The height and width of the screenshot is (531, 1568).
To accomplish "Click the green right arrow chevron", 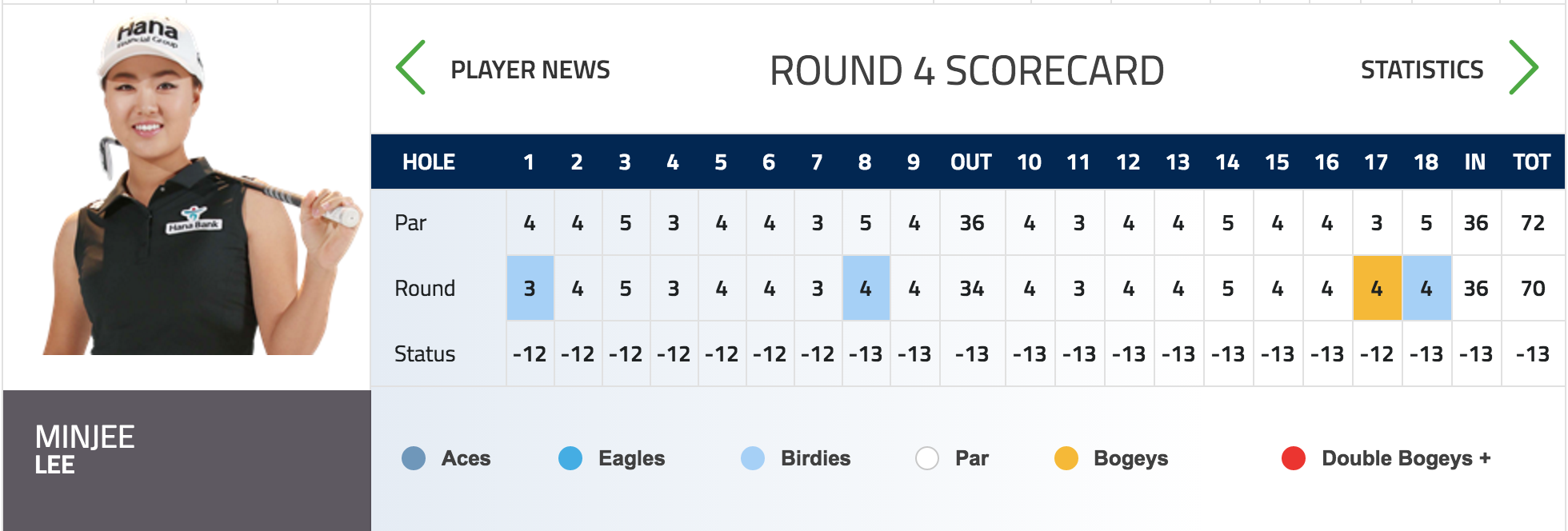I will tap(1523, 68).
